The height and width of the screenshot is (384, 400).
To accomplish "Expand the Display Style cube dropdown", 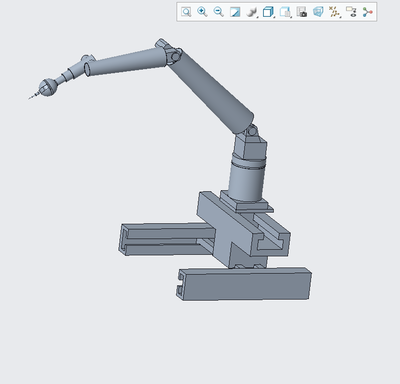I will coord(268,12).
